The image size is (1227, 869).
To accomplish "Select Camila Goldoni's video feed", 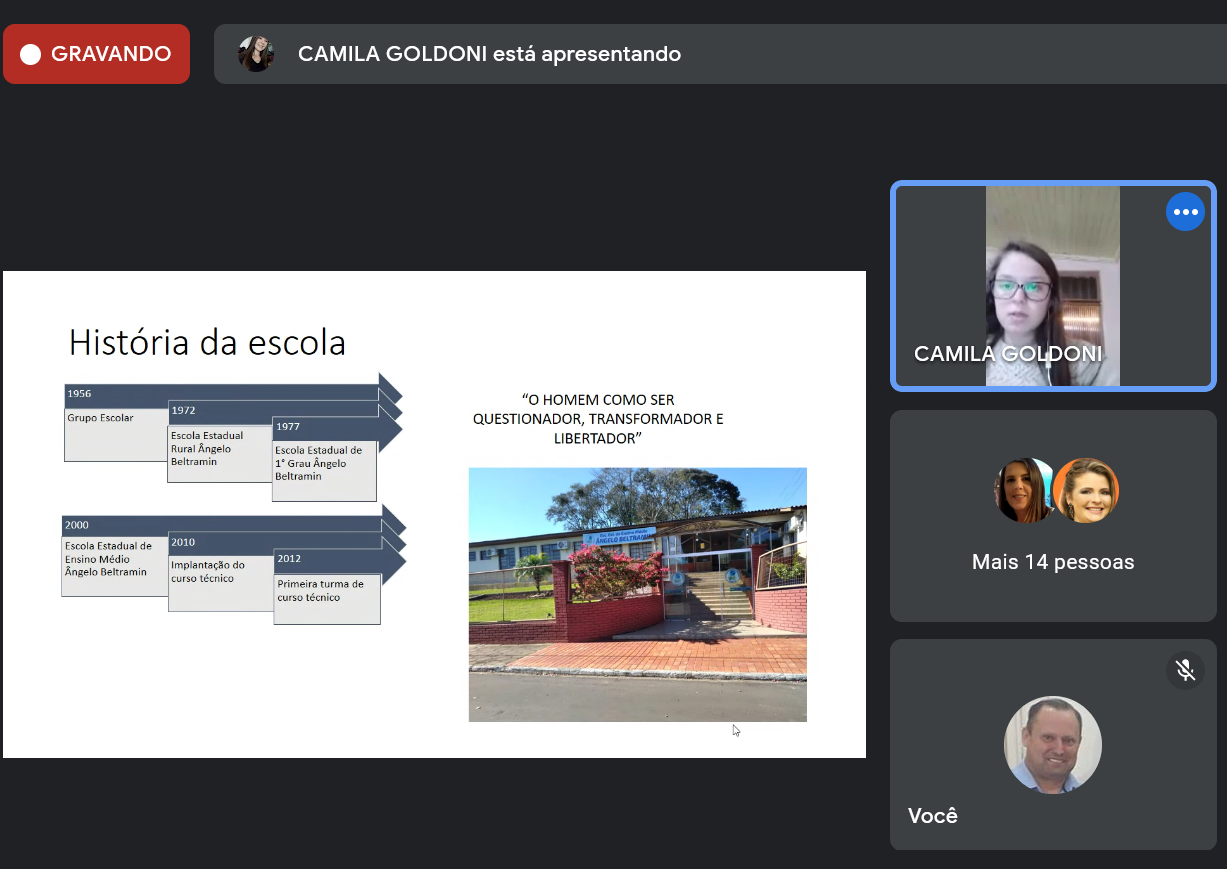I will pos(1052,286).
